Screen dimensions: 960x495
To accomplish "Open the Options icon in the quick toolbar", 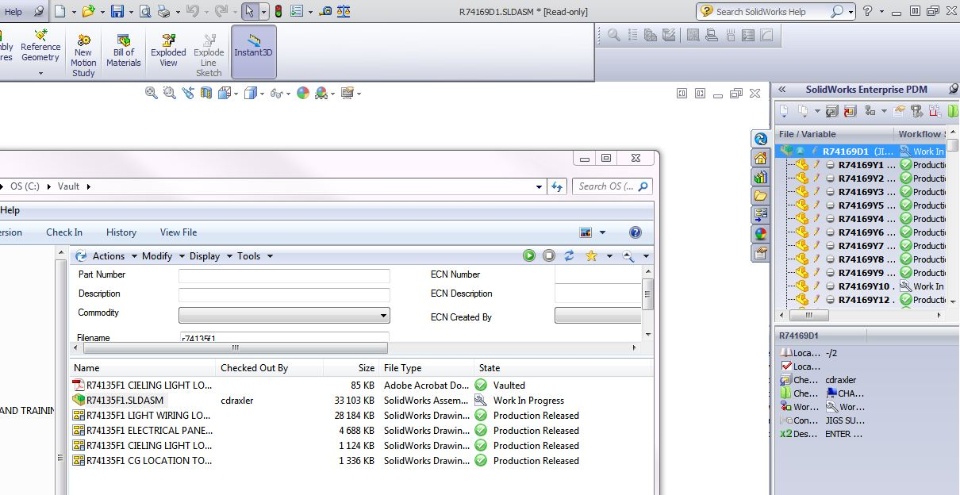I will [x=297, y=11].
